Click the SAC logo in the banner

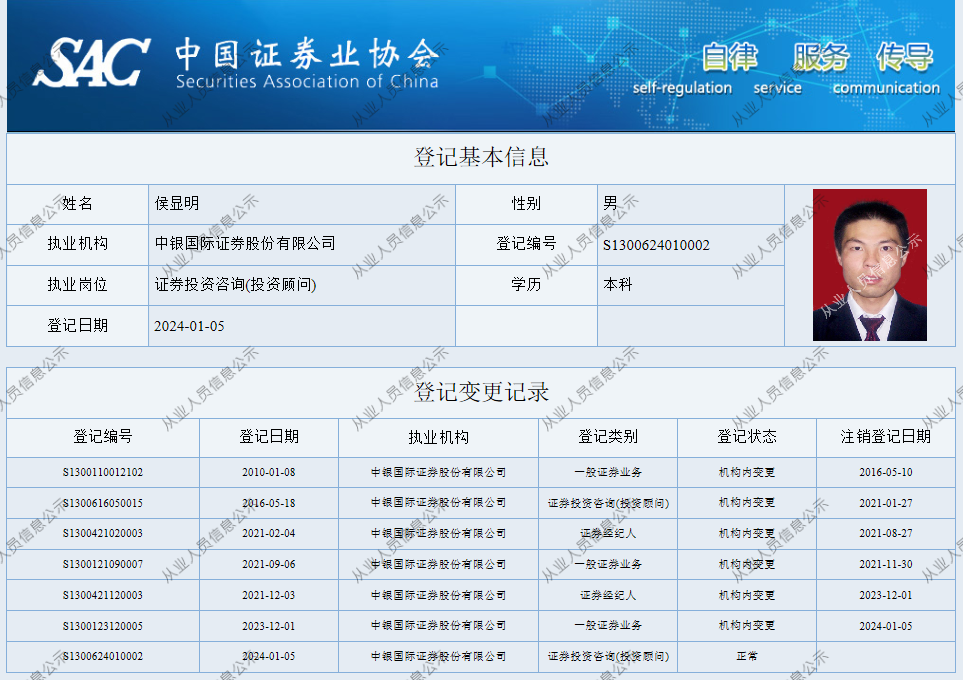coord(92,63)
